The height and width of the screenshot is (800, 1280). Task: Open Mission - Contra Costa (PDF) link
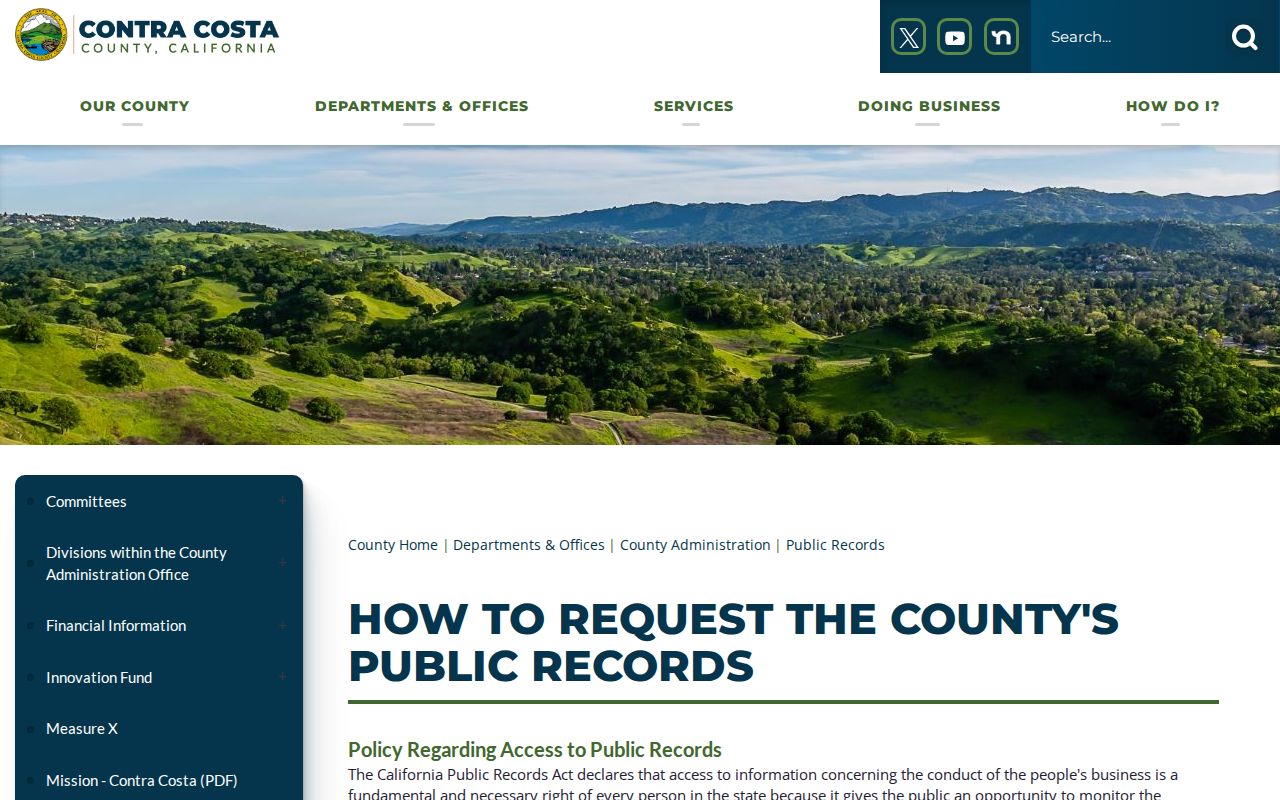142,781
